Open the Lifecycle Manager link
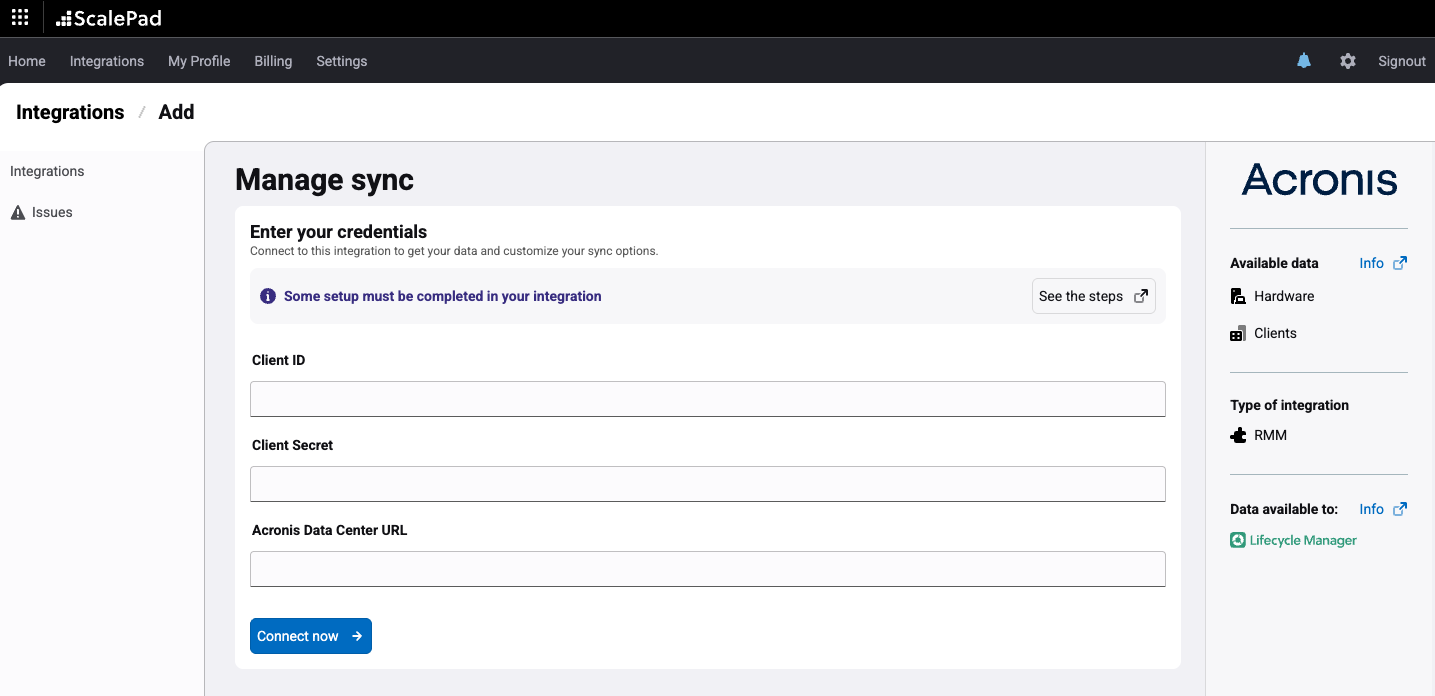Screen dimensions: 1435x696 point(1303,540)
